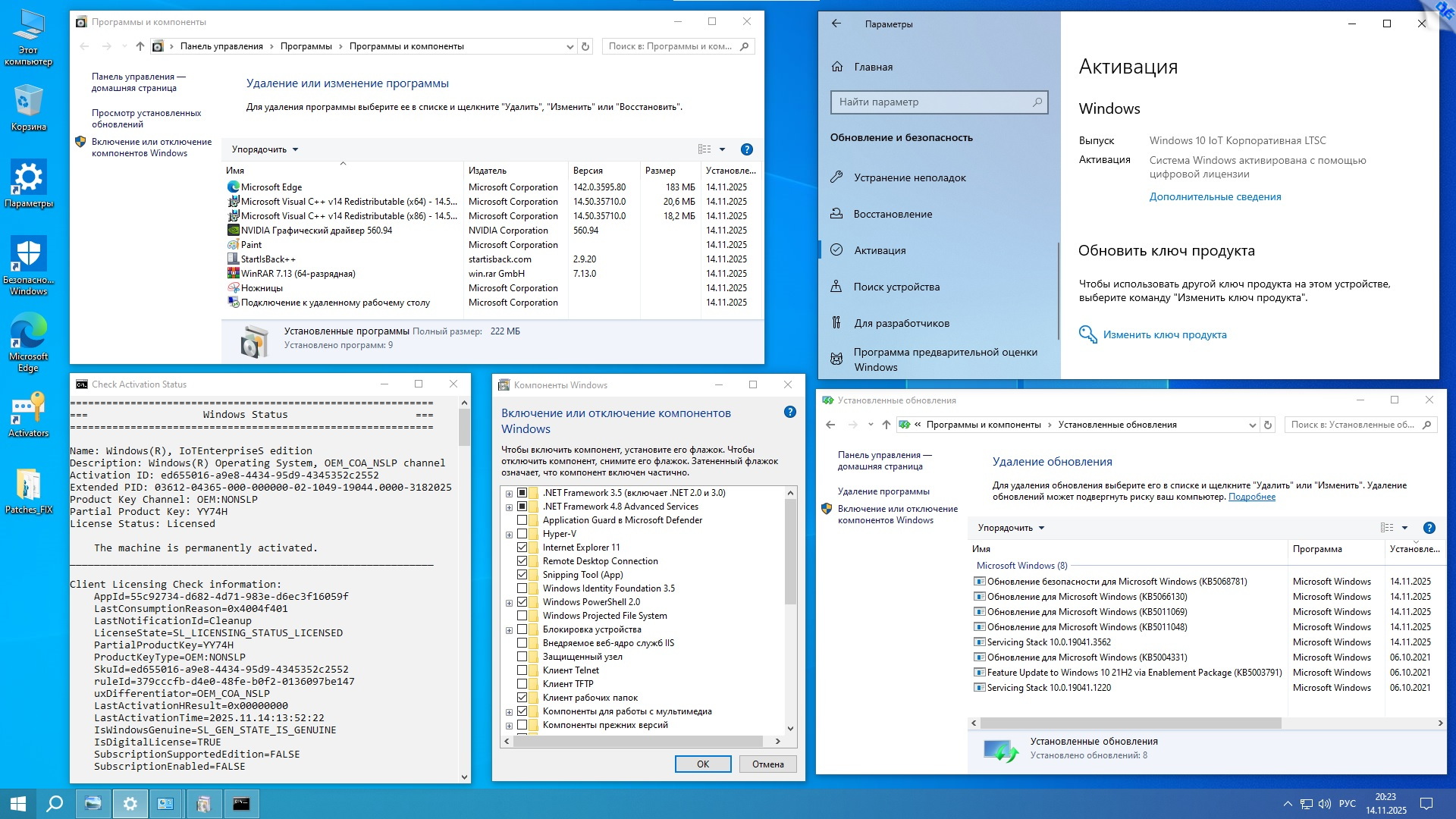Check the Telnet client checkbox
This screenshot has height=819, width=1456.
pyautogui.click(x=522, y=670)
